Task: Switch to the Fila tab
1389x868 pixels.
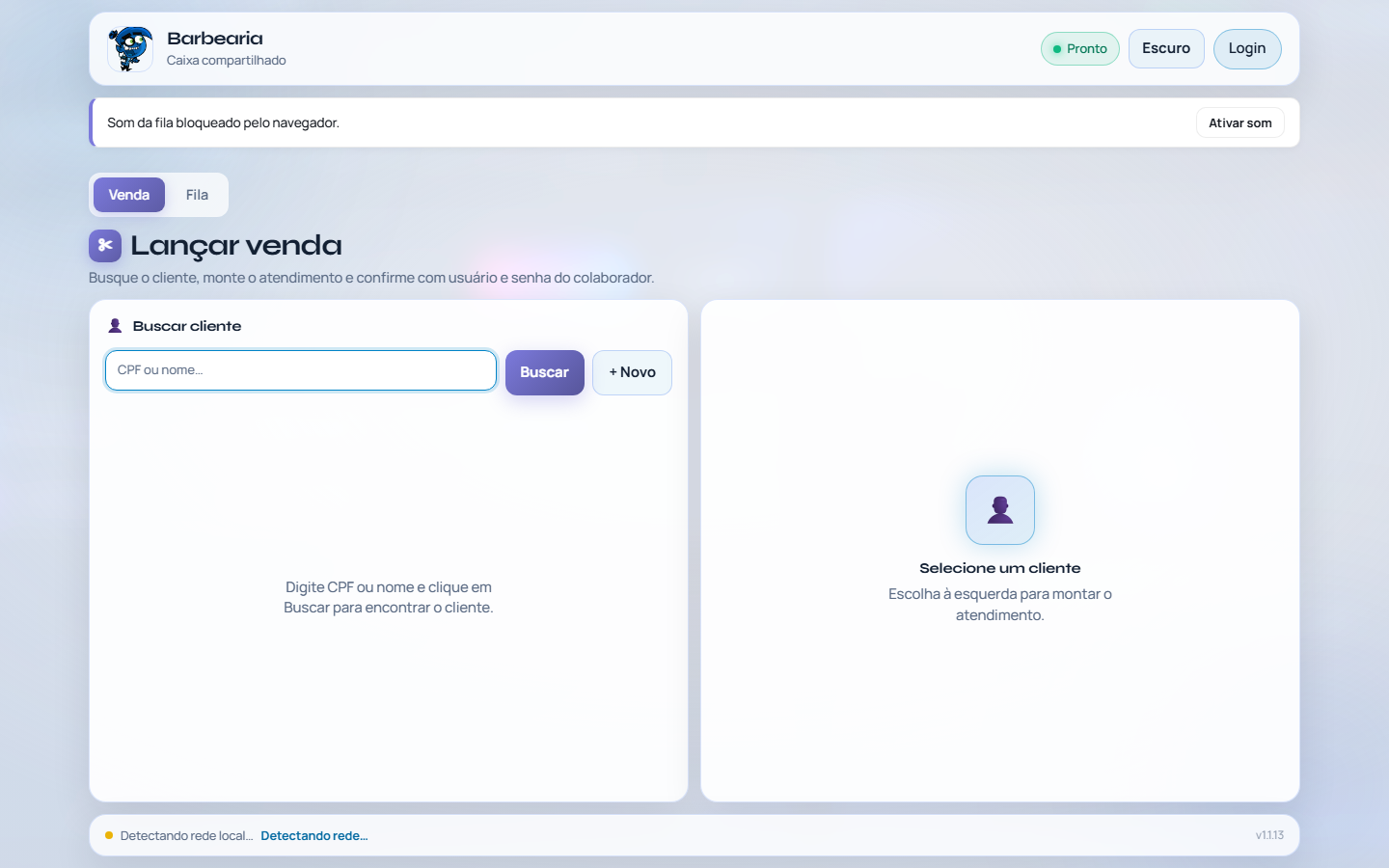Action: tap(197, 195)
